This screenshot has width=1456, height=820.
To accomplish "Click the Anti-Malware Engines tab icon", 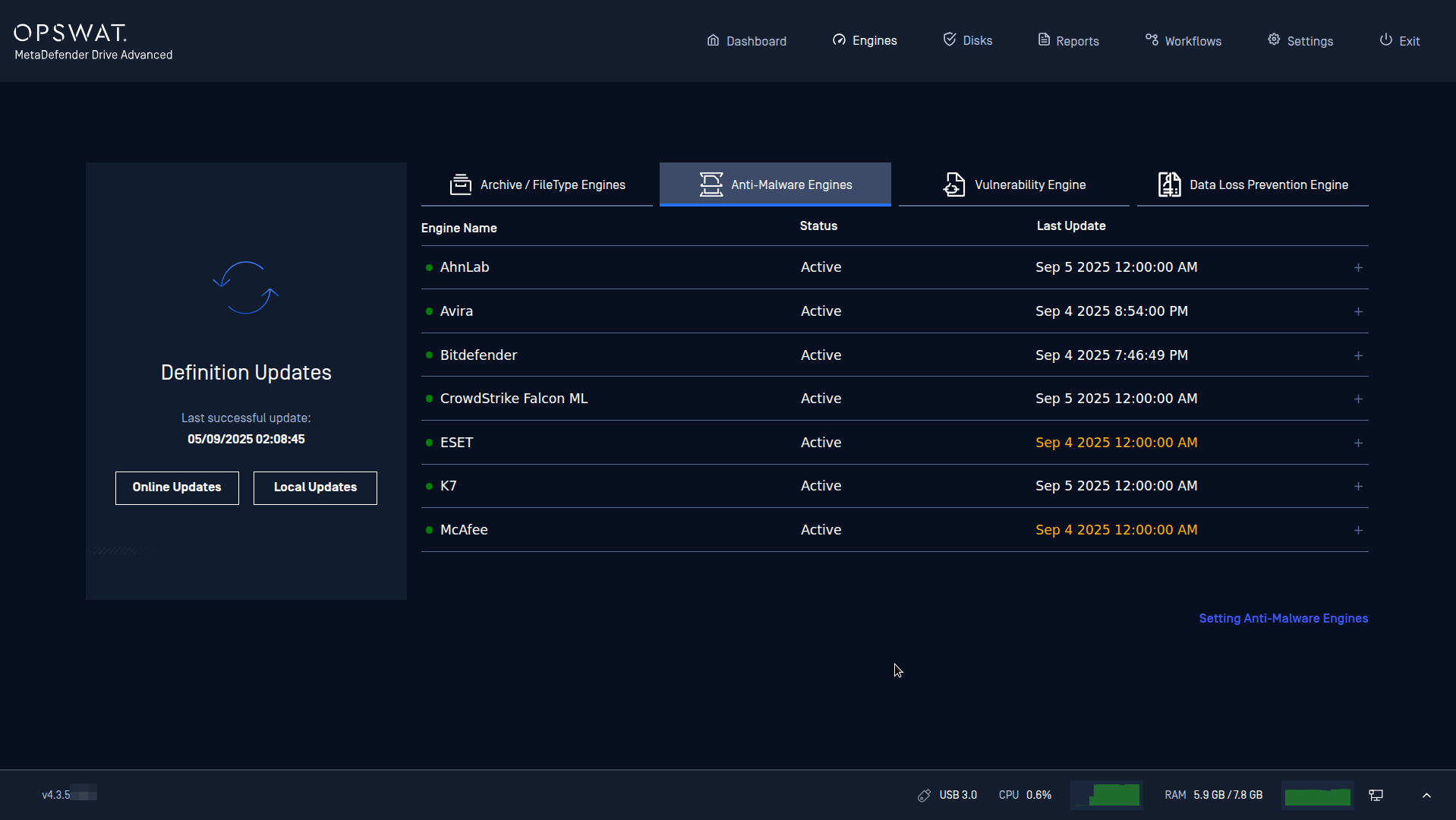I will point(711,184).
